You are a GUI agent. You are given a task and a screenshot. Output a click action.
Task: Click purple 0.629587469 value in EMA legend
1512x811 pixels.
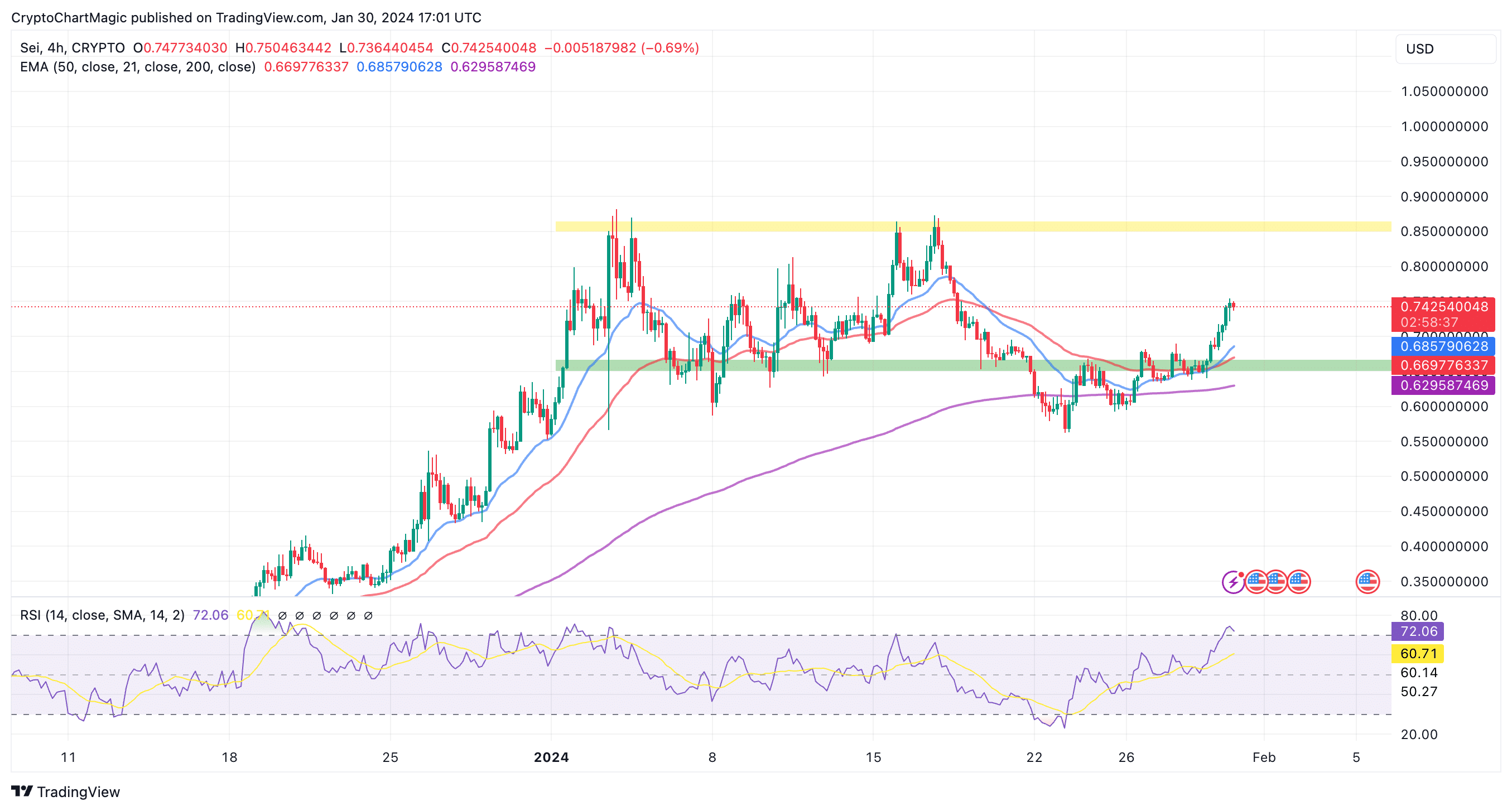(x=493, y=67)
